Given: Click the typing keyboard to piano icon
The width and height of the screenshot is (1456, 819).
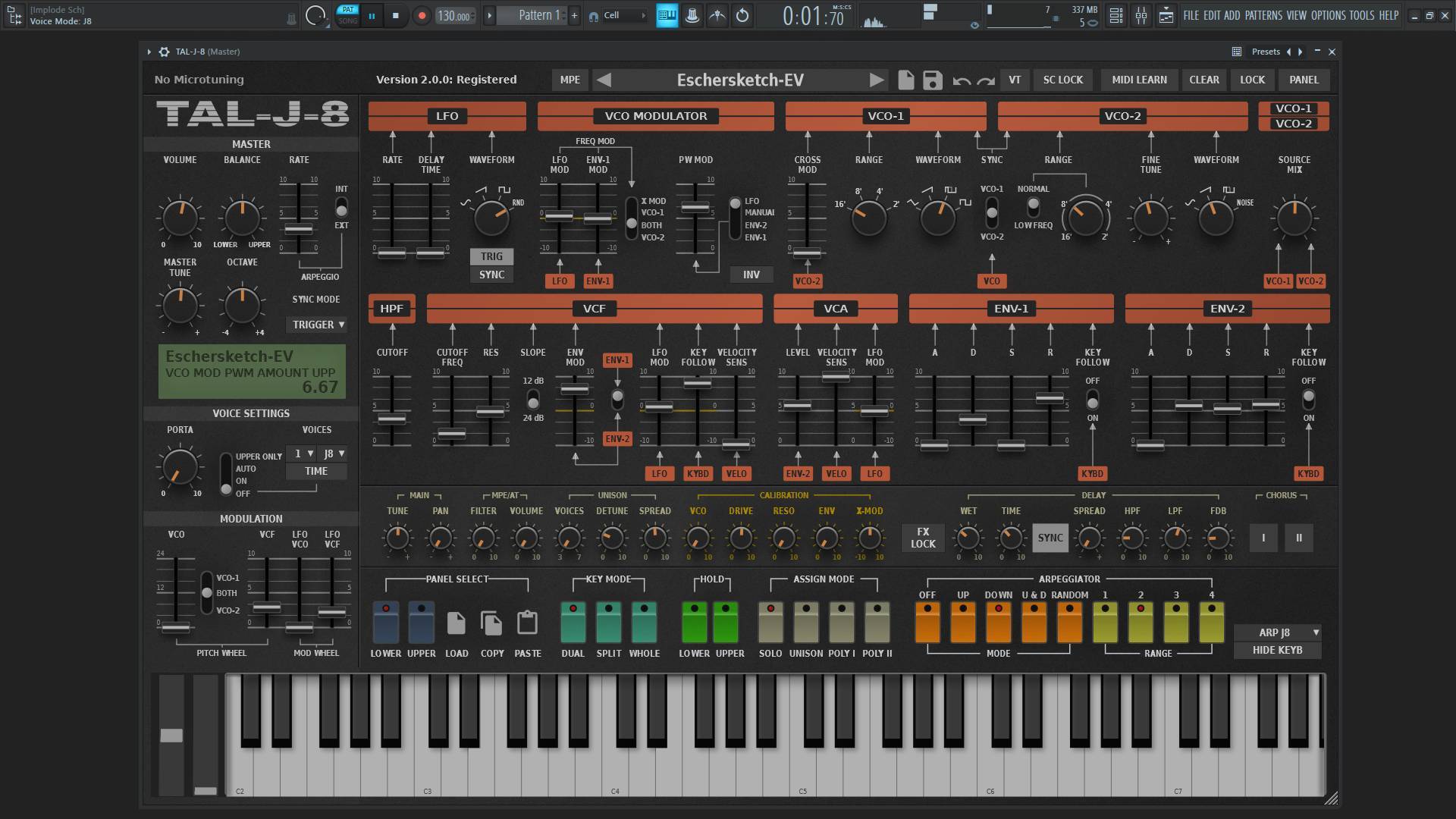Looking at the screenshot, I should pos(667,15).
